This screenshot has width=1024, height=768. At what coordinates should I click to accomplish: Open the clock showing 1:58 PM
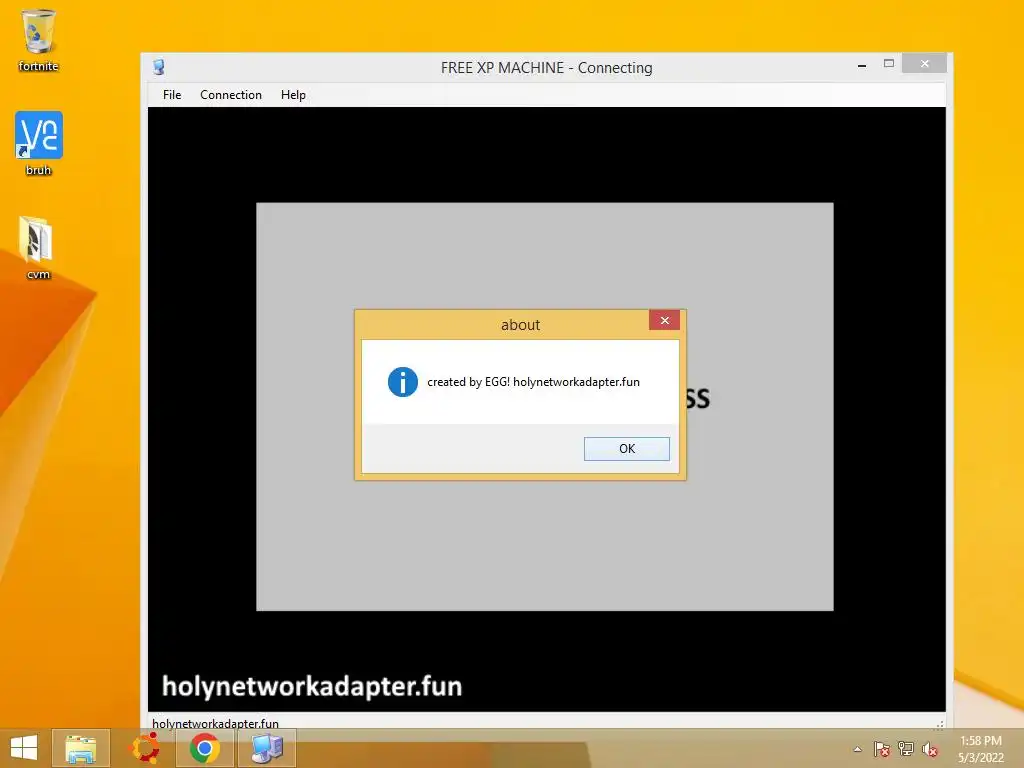(980, 749)
